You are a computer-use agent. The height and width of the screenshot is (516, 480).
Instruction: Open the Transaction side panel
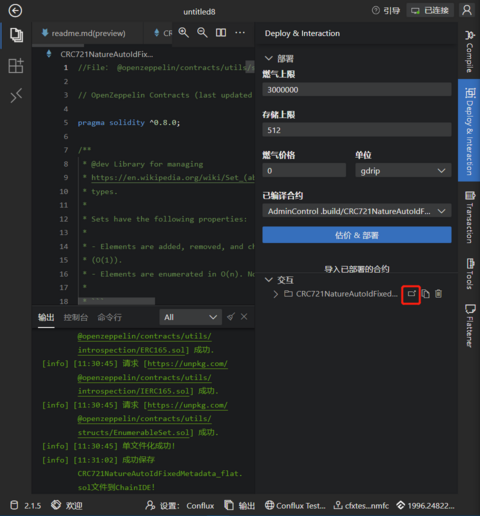pos(469,217)
